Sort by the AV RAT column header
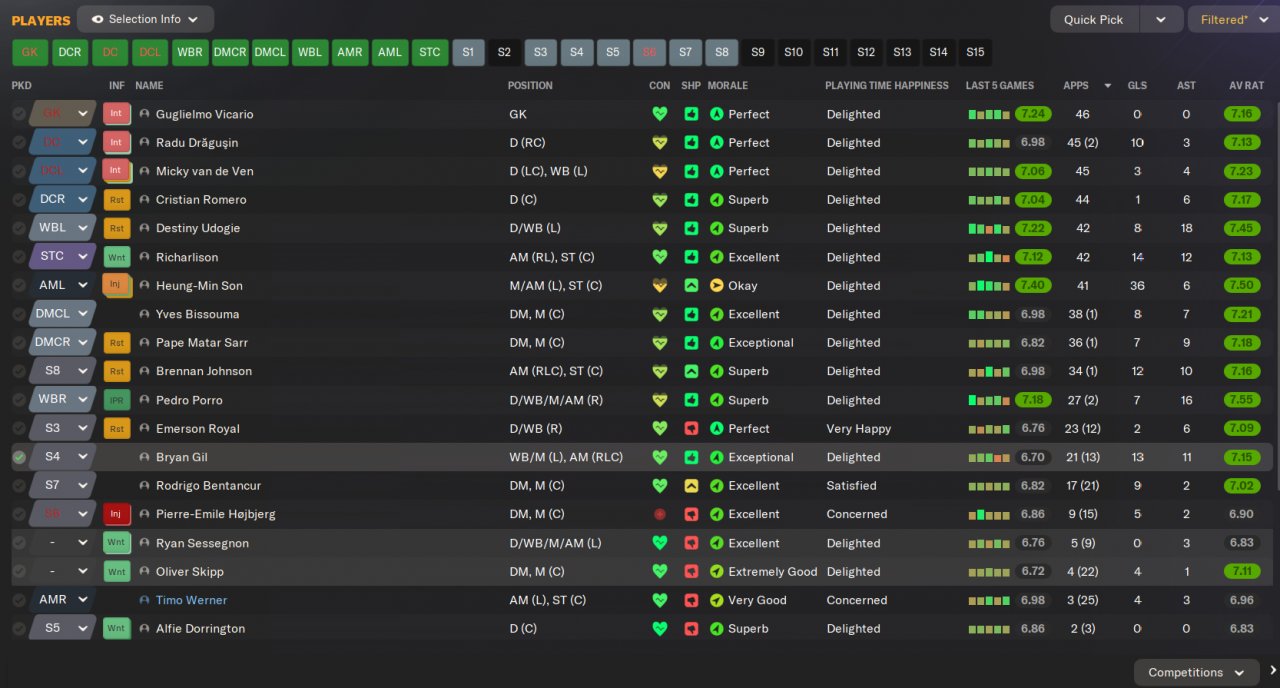The image size is (1280, 688). (x=1247, y=86)
